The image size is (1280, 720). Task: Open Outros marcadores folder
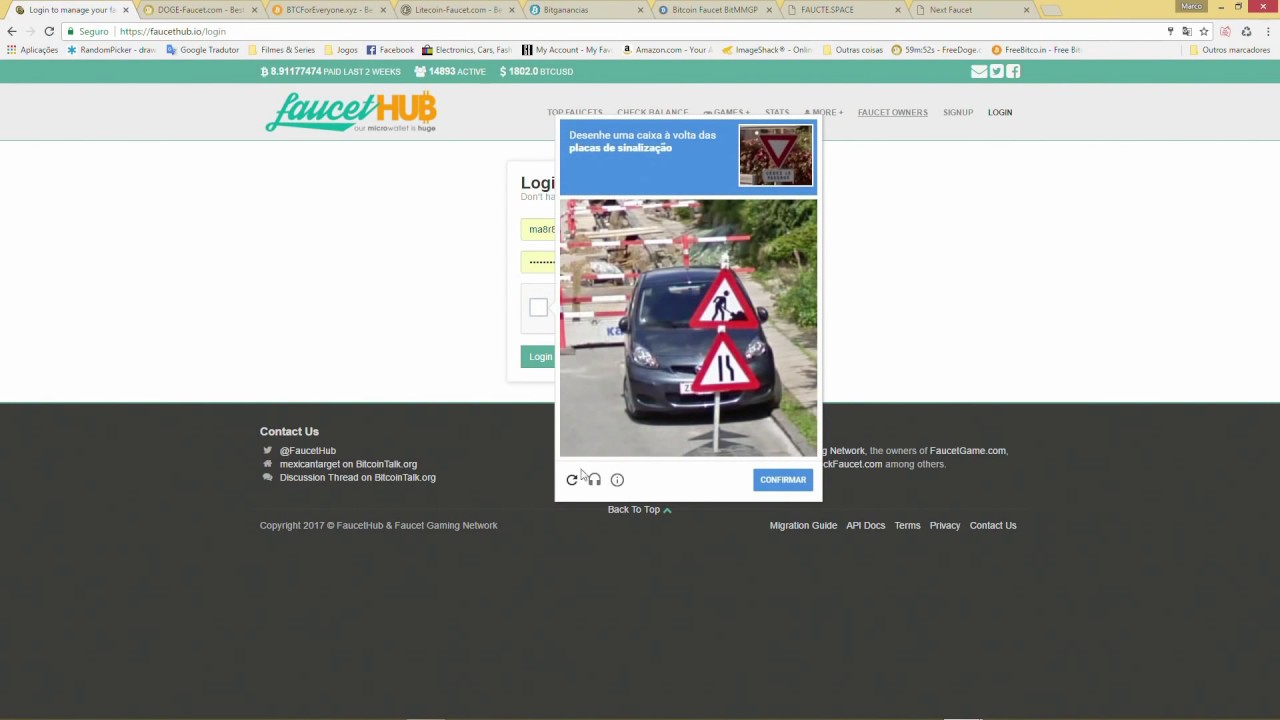pyautogui.click(x=1229, y=50)
